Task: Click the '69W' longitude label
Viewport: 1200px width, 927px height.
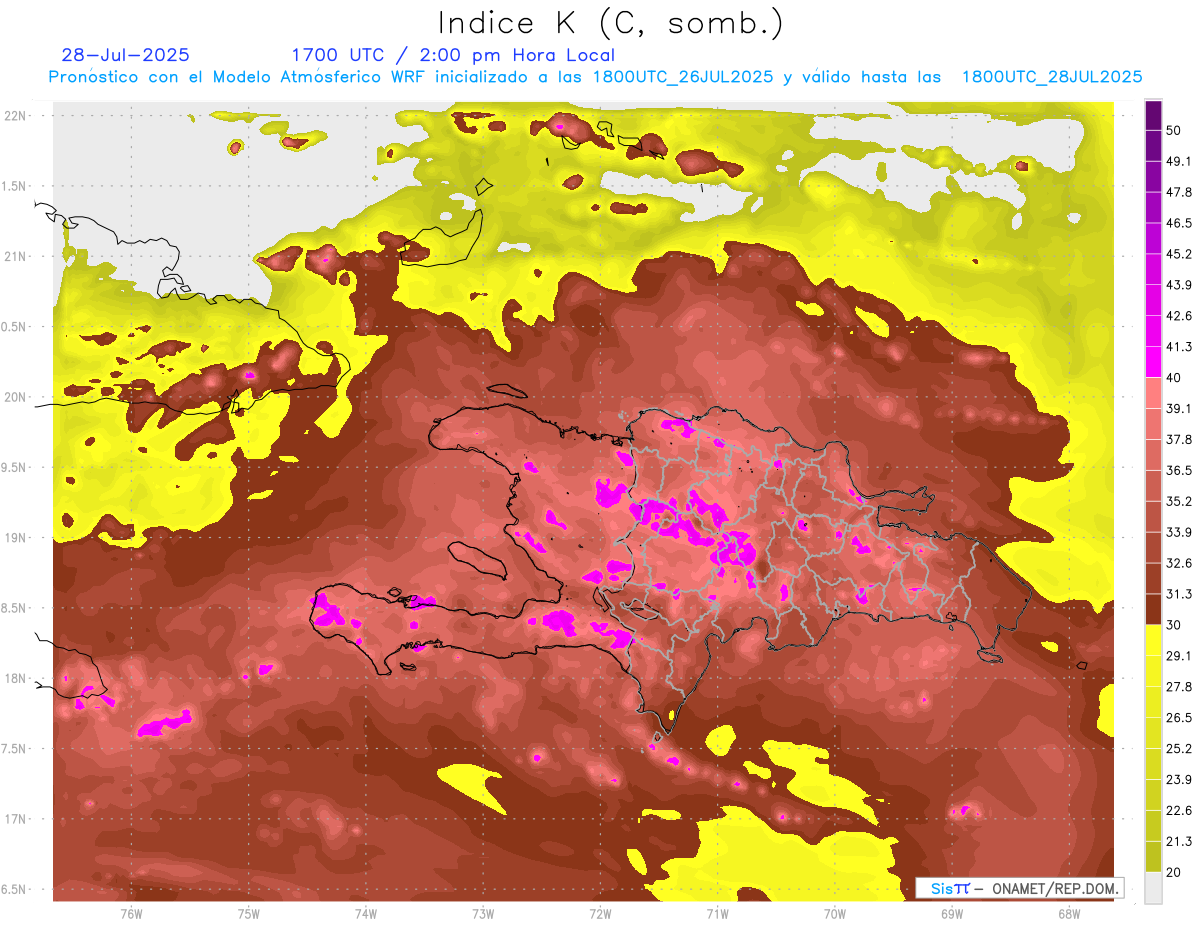Action: [x=952, y=914]
